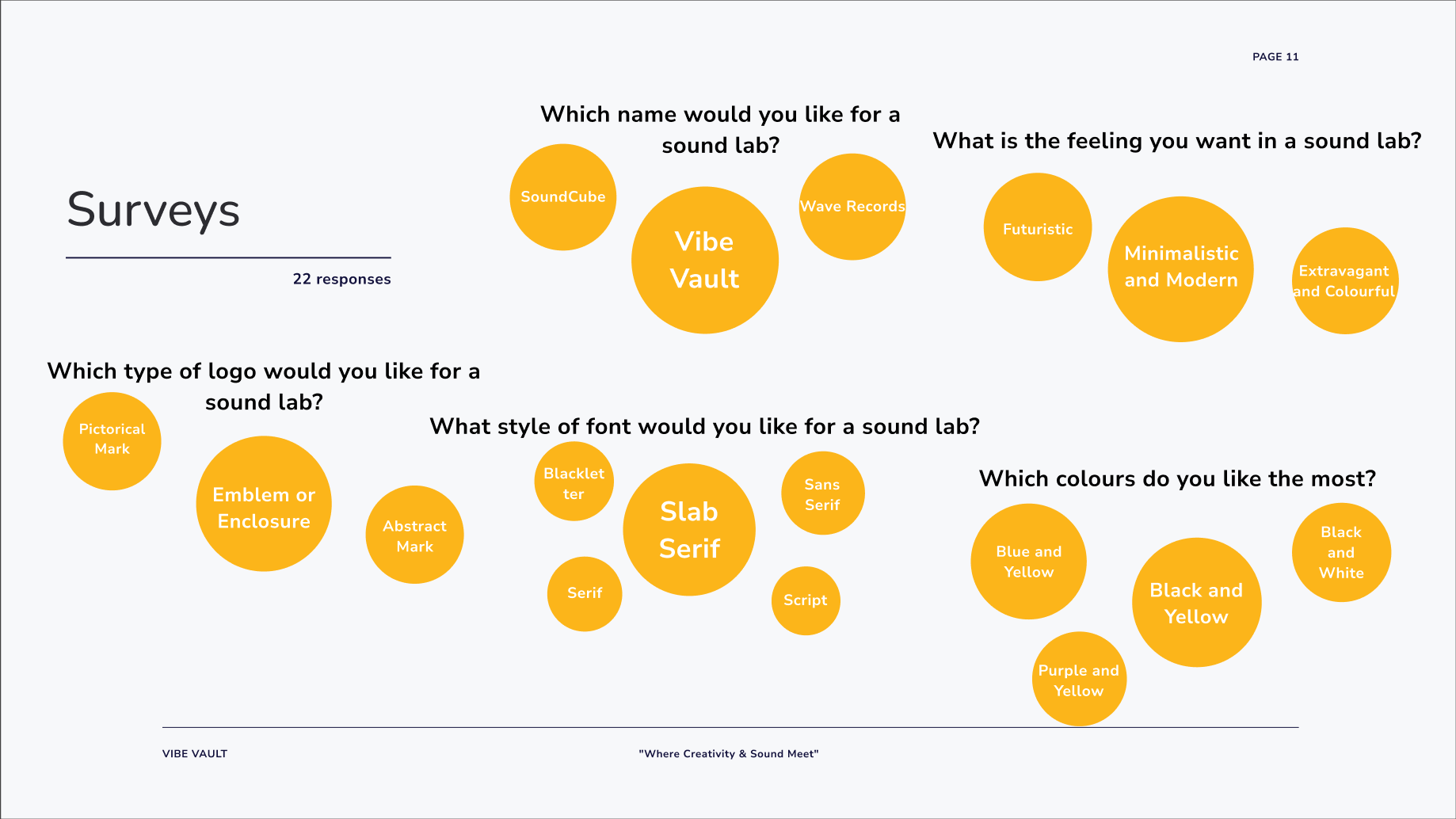This screenshot has width=1456, height=819.
Task: Select the Serif font bubble
Action: point(585,594)
